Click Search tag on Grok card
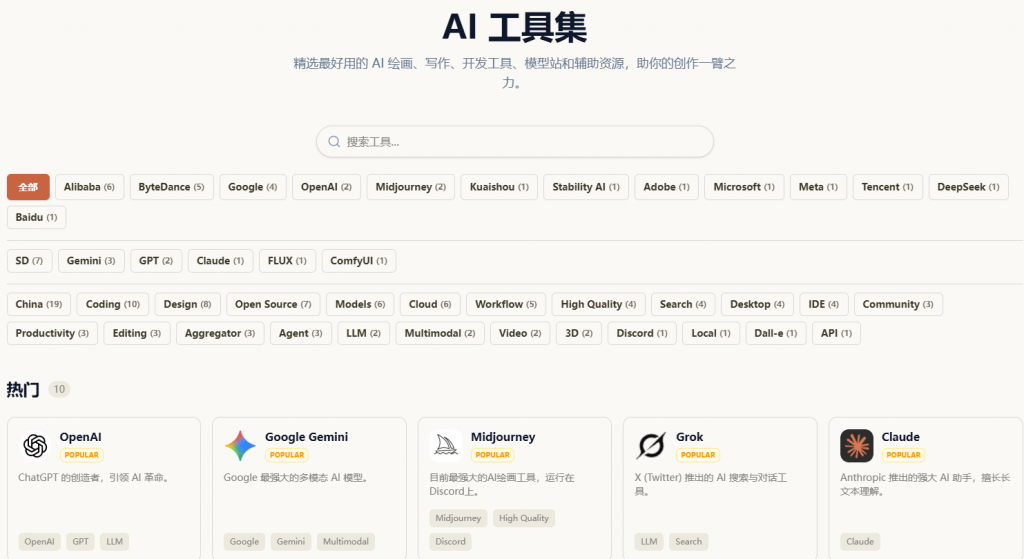 click(x=688, y=541)
